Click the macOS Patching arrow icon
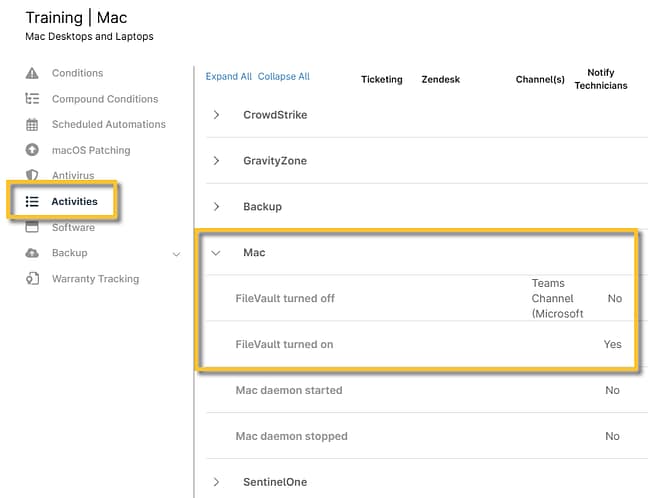The image size is (648, 498). 32,151
